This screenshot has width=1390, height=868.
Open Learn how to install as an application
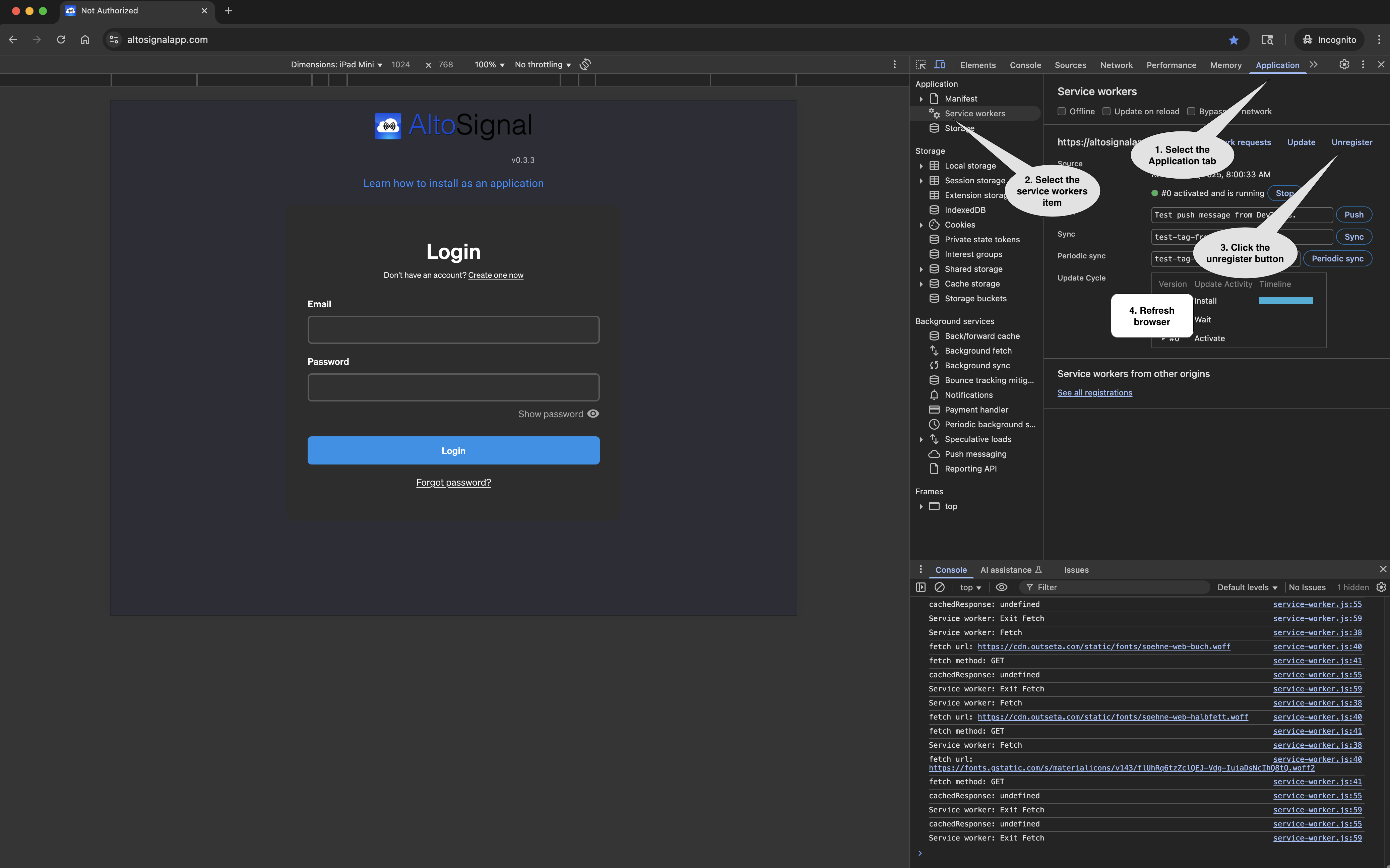pyautogui.click(x=453, y=183)
